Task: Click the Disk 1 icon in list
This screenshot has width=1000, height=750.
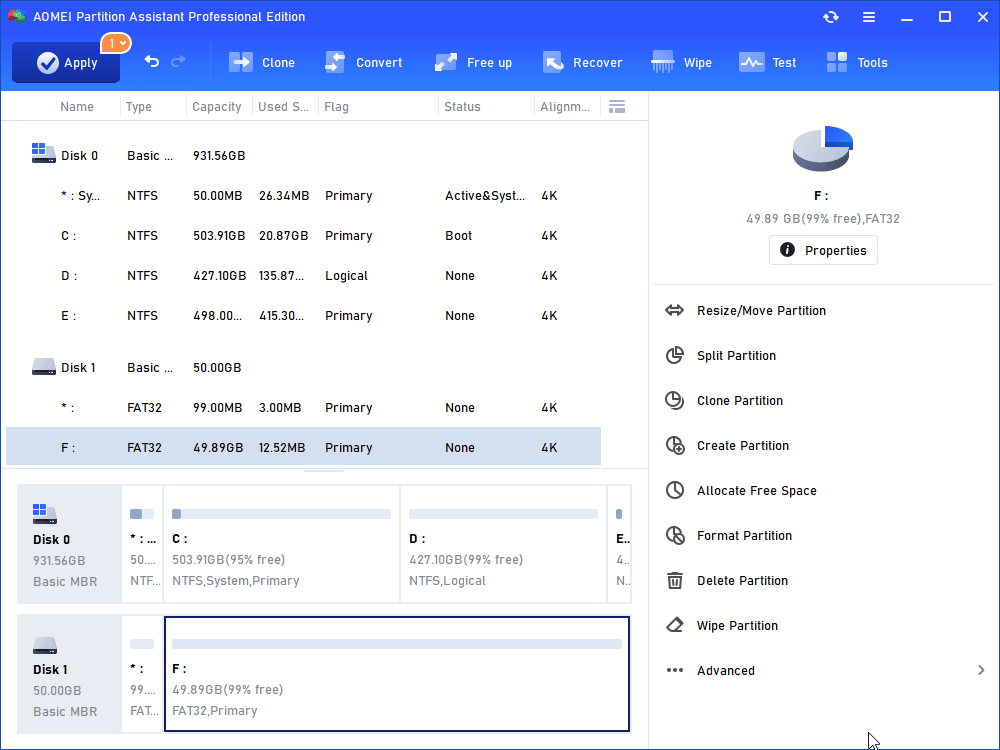Action: 43,367
